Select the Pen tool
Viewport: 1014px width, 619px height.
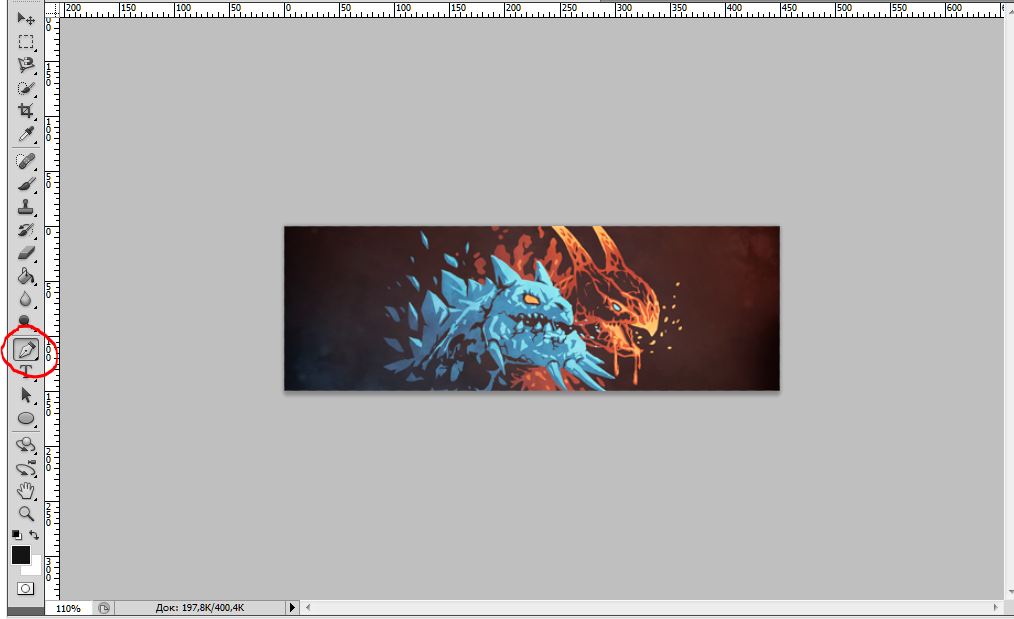26,350
